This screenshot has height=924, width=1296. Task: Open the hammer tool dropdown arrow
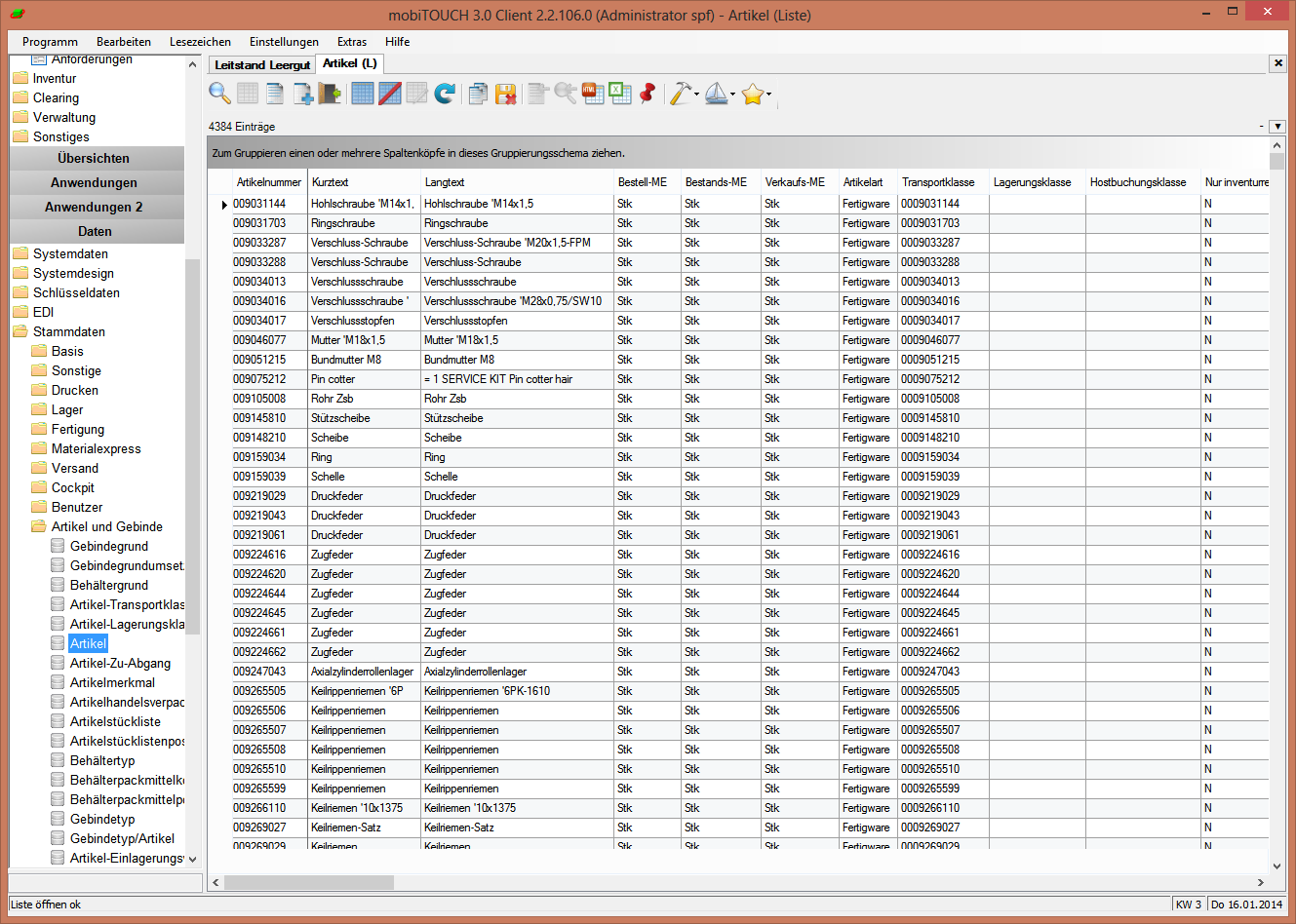click(x=696, y=95)
